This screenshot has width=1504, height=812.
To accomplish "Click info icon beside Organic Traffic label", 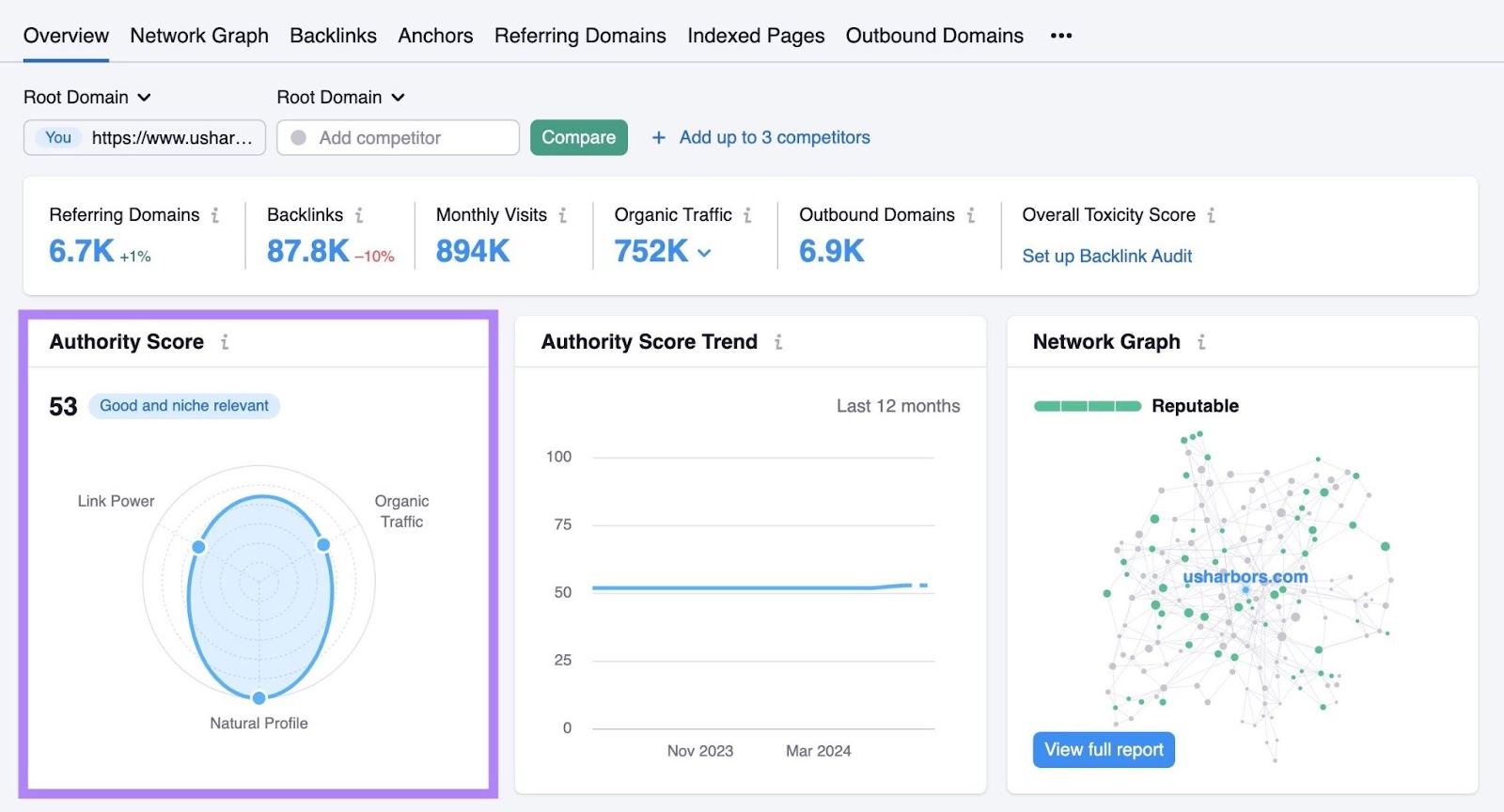I will (x=747, y=215).
